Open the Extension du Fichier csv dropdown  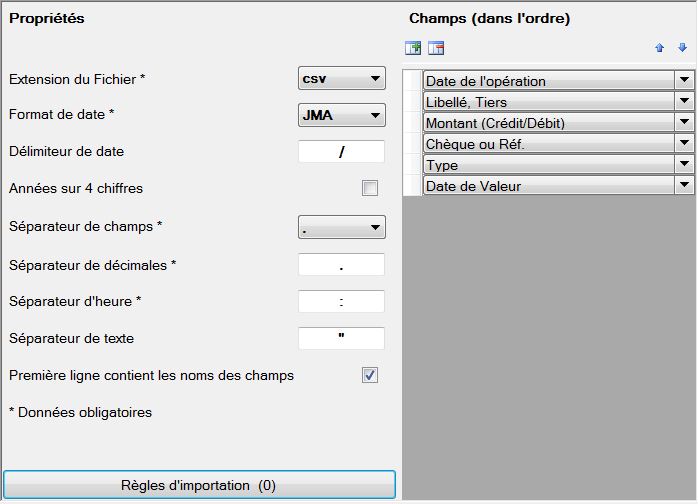coord(341,78)
